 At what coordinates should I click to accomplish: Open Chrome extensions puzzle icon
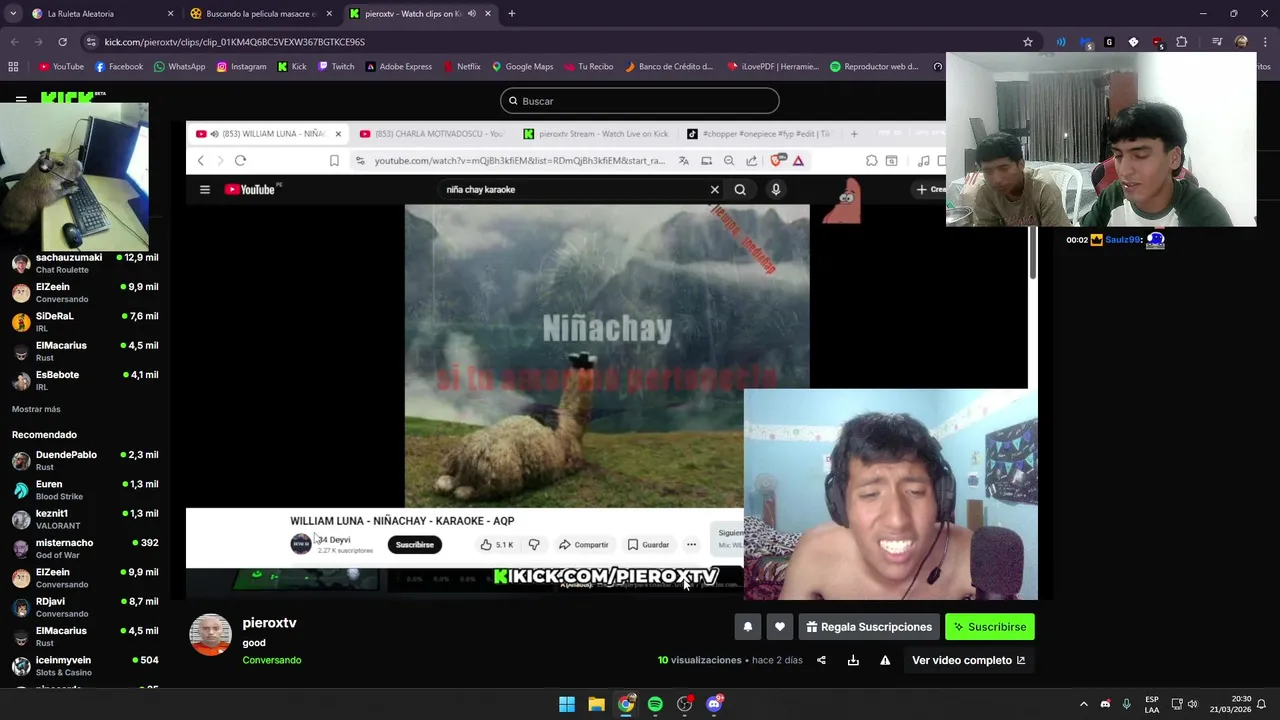1182,42
